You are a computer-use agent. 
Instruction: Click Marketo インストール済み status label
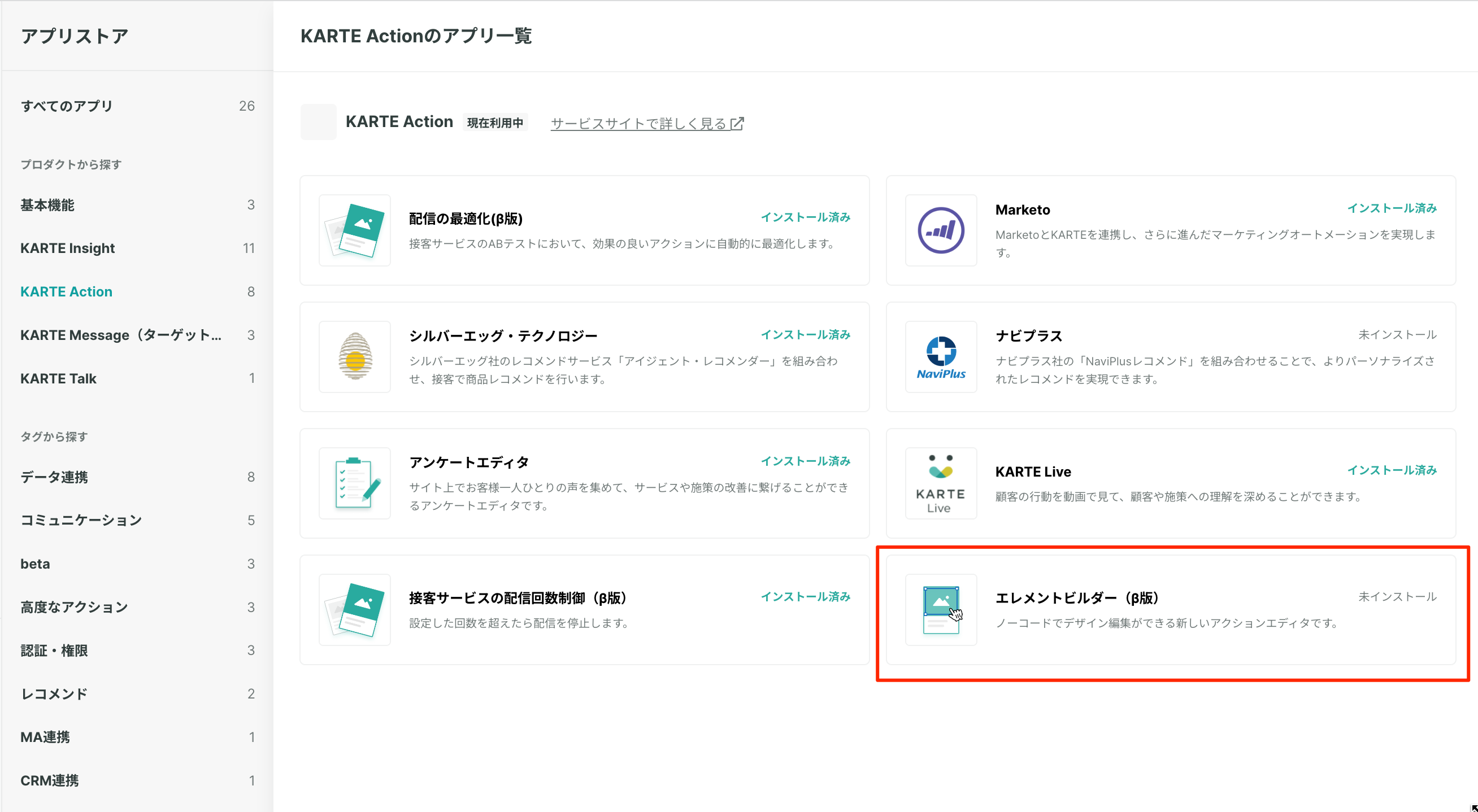pos(1392,208)
